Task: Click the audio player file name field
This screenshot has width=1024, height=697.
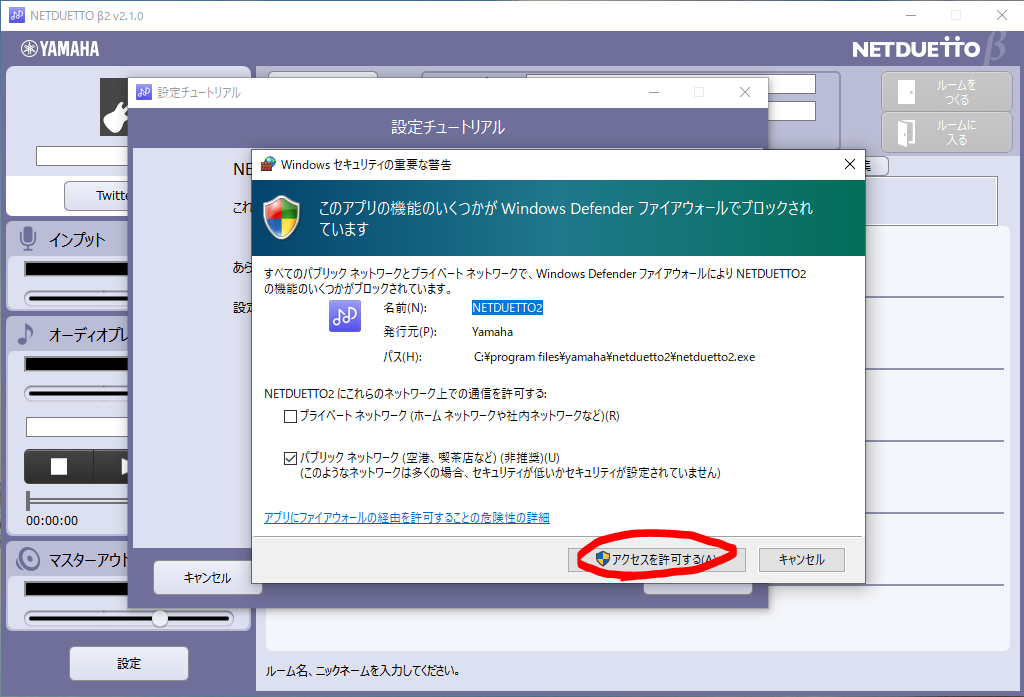Action: pos(77,427)
